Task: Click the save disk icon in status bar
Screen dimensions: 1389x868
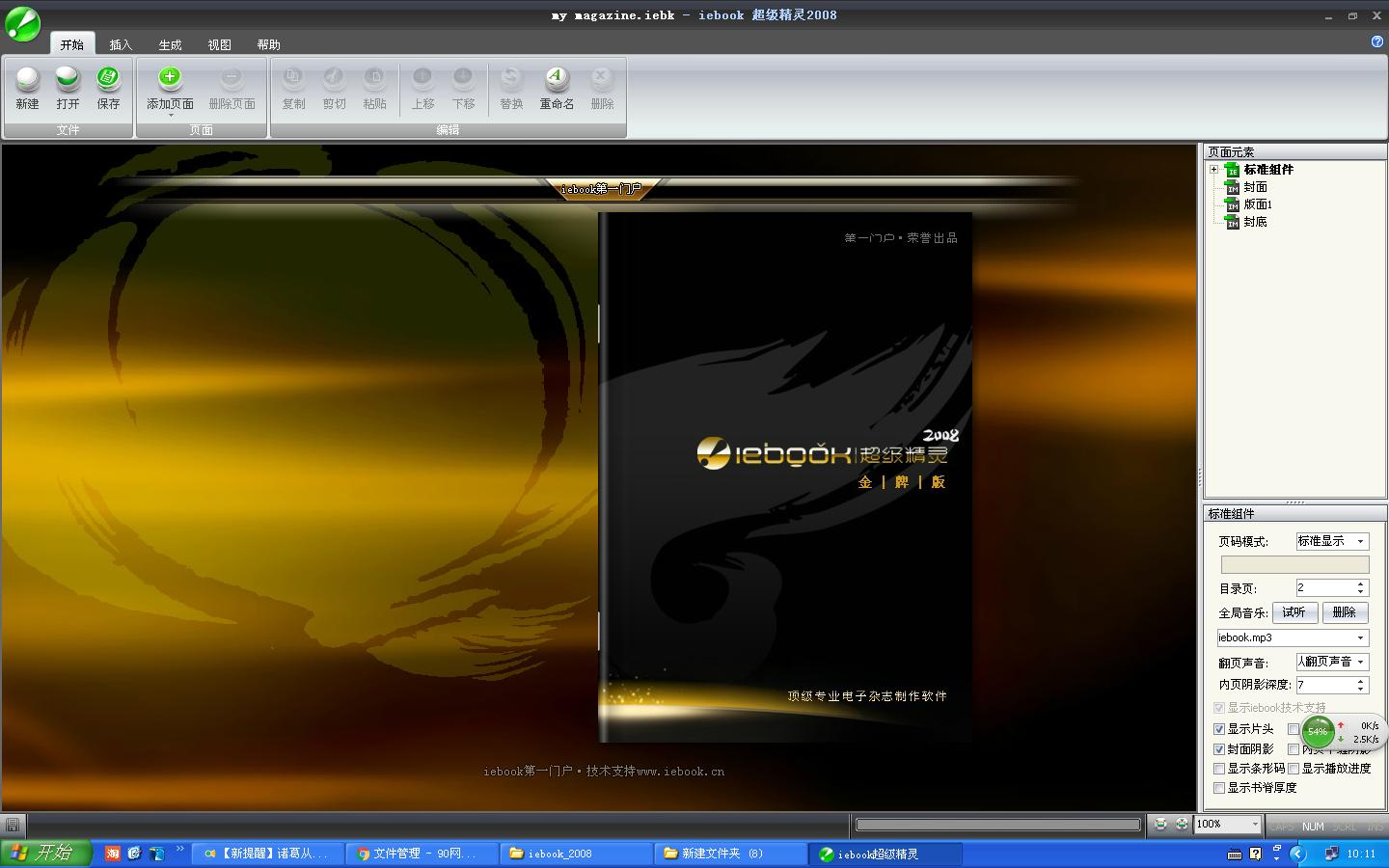Action: (x=13, y=825)
